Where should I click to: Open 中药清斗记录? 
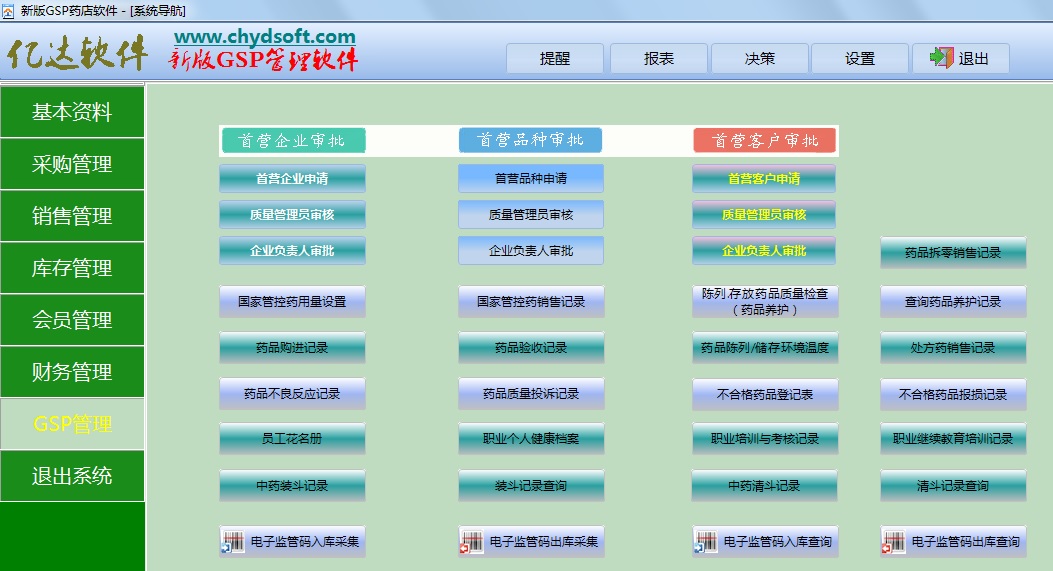(765, 486)
